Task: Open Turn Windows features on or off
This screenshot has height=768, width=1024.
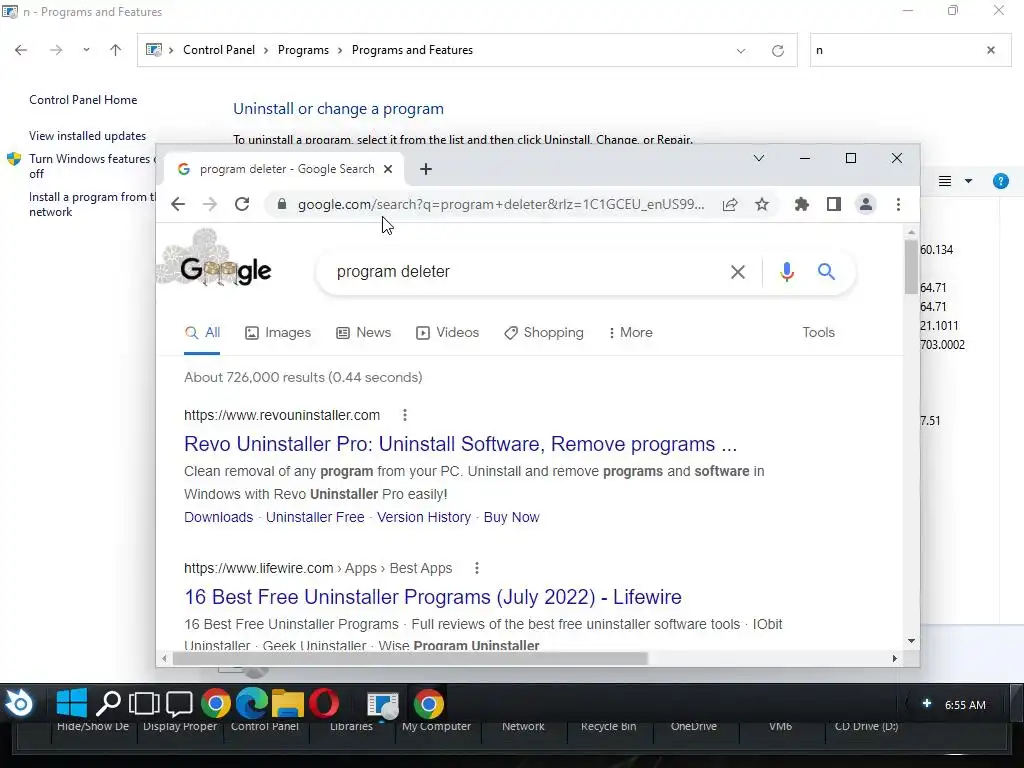Action: (91, 166)
